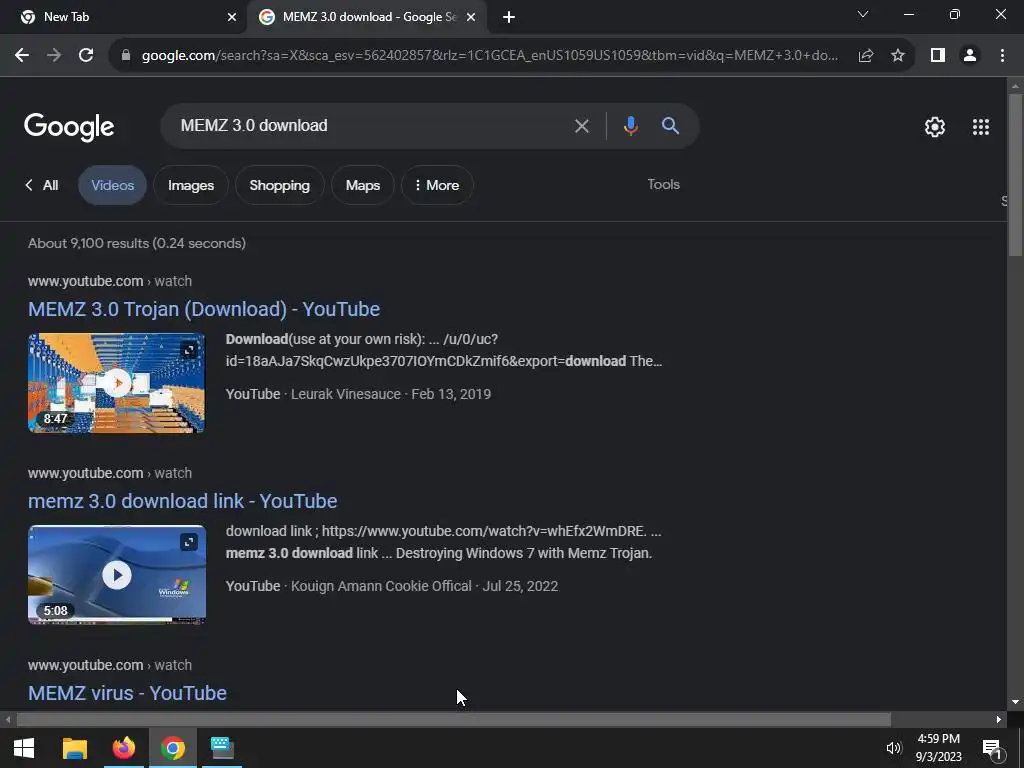Open the Chrome three-dot menu
The image size is (1024, 768).
coord(1002,56)
